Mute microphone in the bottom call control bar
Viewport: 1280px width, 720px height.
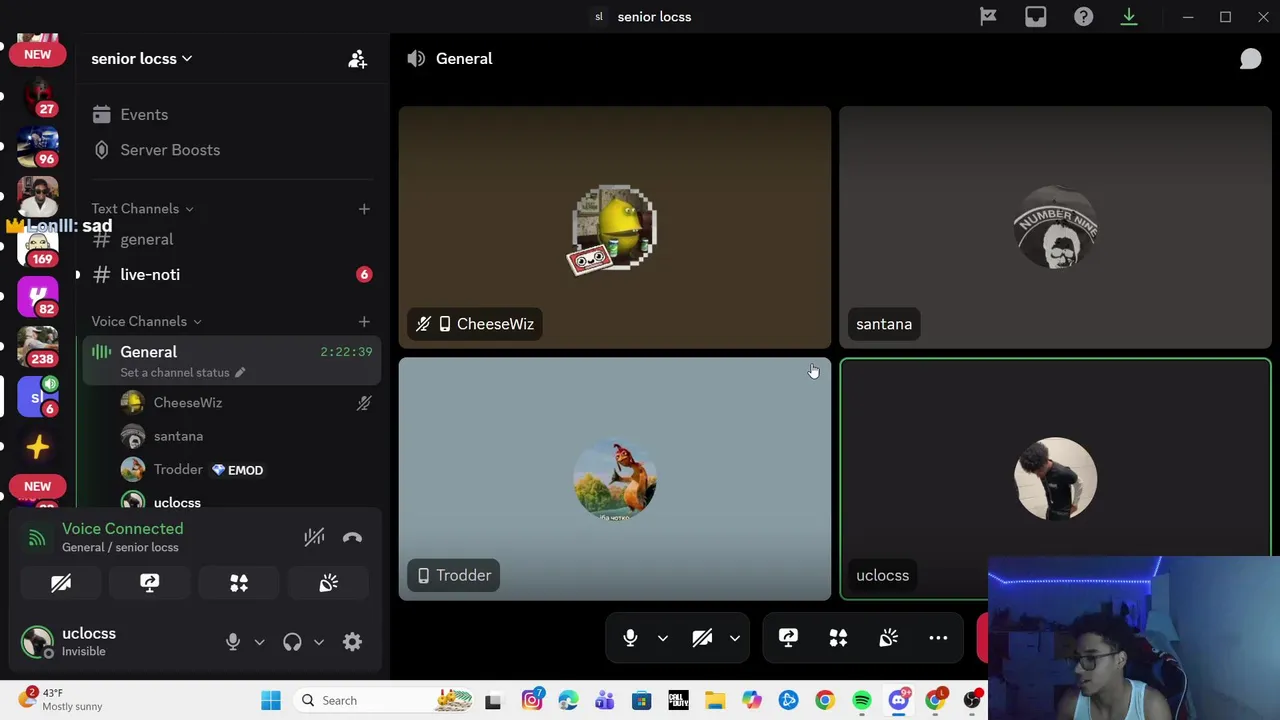tap(630, 638)
